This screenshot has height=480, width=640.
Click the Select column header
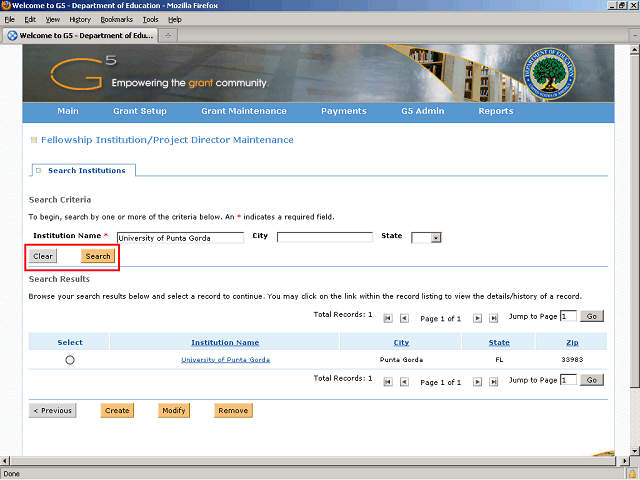point(70,342)
